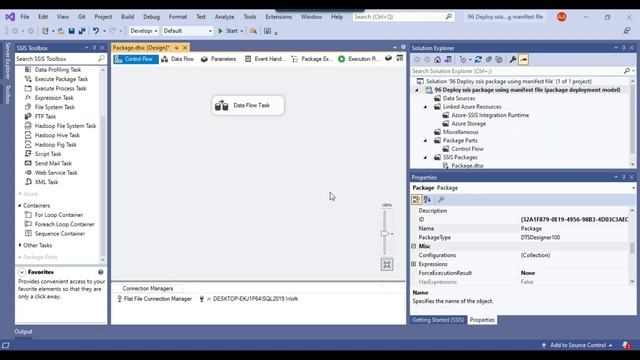Click the Save All icon in toolbar
Viewport: 640px width, 360px height.
tap(82, 31)
